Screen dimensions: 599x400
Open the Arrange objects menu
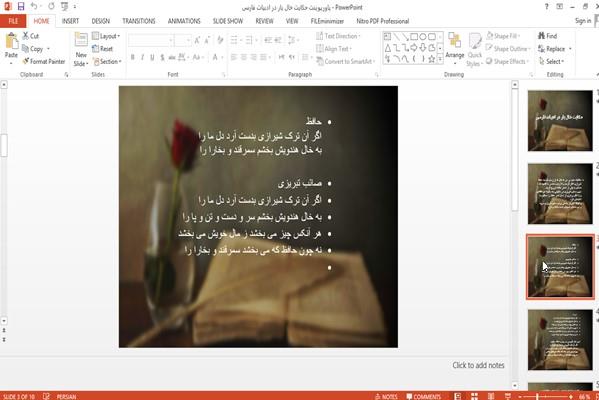[x=455, y=48]
